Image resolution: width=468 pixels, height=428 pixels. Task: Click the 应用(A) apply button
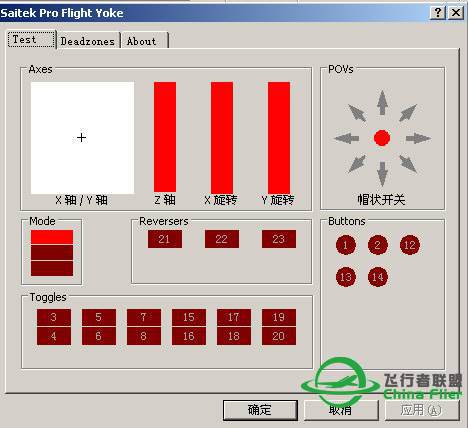click(x=422, y=410)
